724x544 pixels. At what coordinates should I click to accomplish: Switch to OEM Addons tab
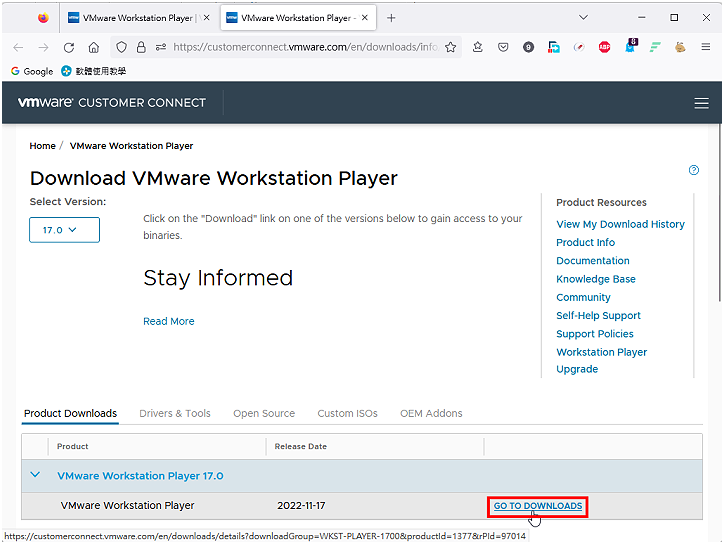431,414
